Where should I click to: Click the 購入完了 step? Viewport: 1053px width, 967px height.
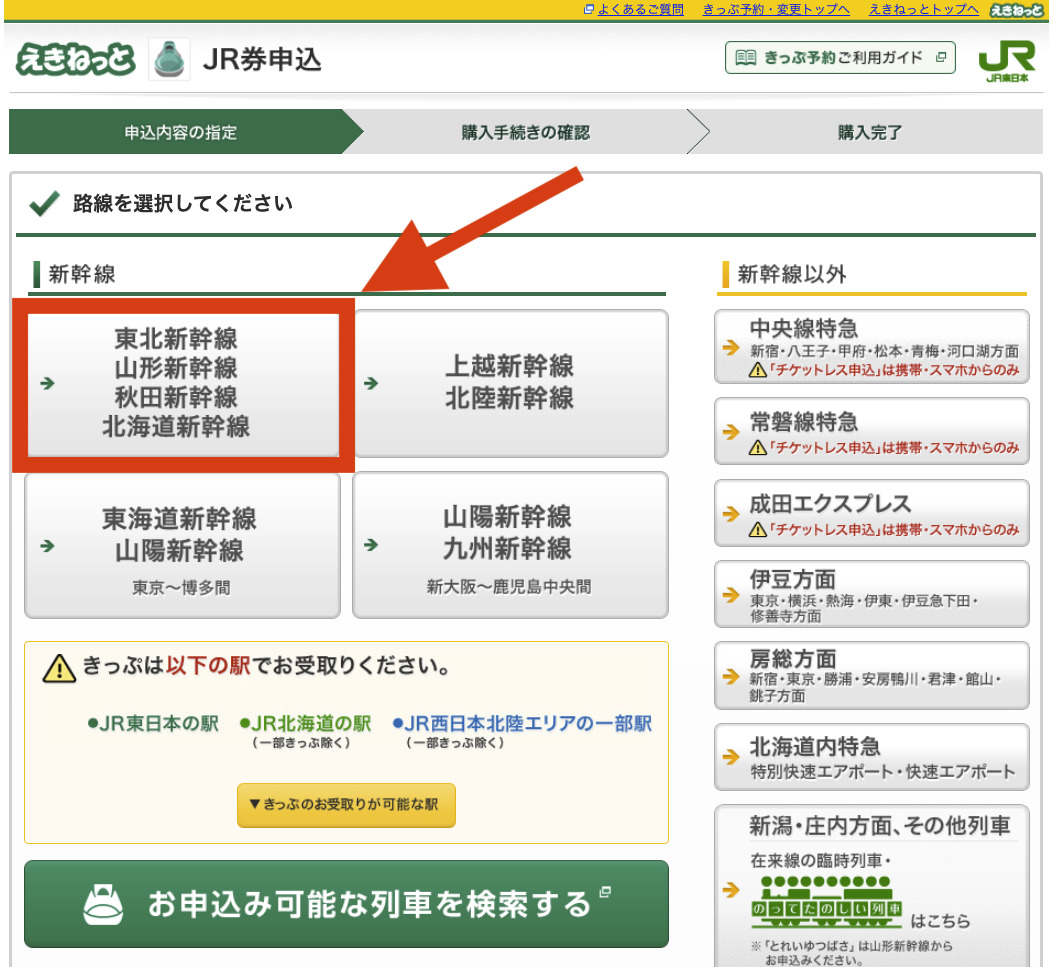coord(870,132)
